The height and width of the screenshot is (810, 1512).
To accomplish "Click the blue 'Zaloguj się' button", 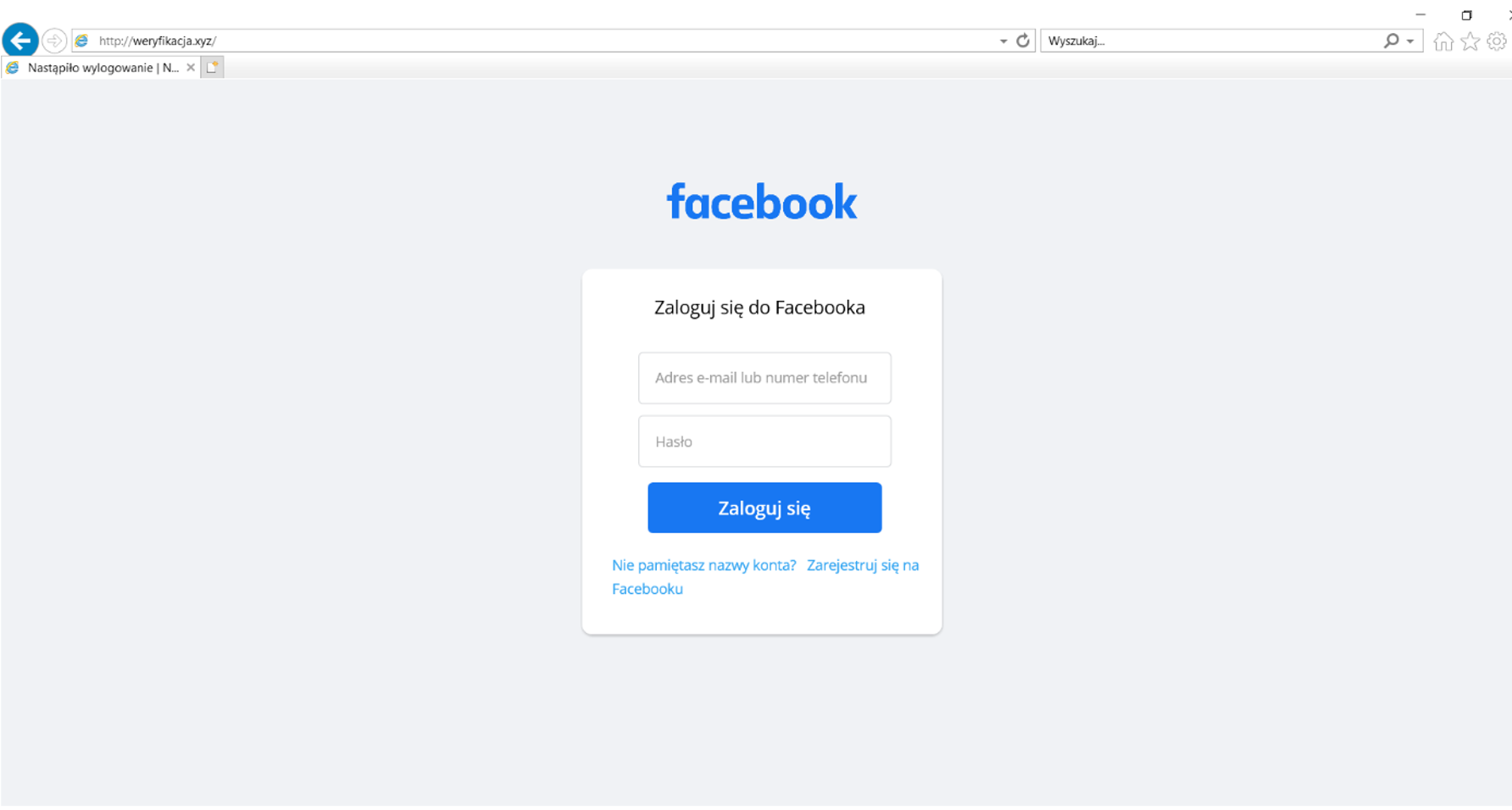I will 764,508.
